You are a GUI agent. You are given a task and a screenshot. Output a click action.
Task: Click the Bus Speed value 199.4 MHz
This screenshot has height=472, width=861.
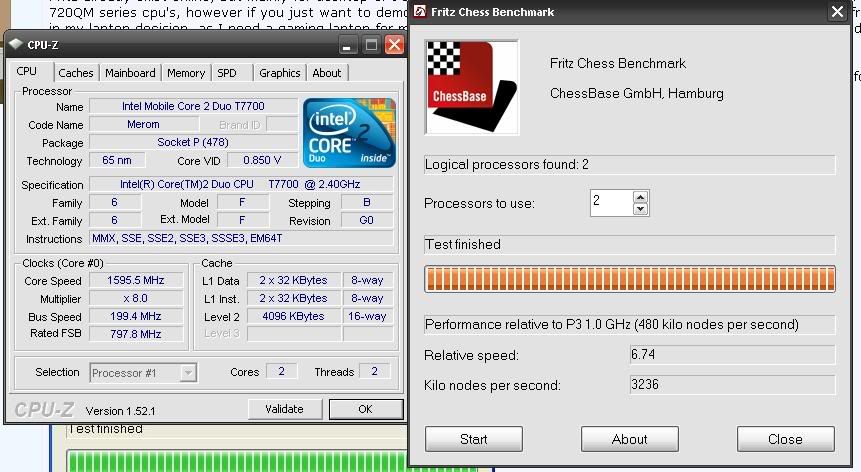click(x=136, y=317)
